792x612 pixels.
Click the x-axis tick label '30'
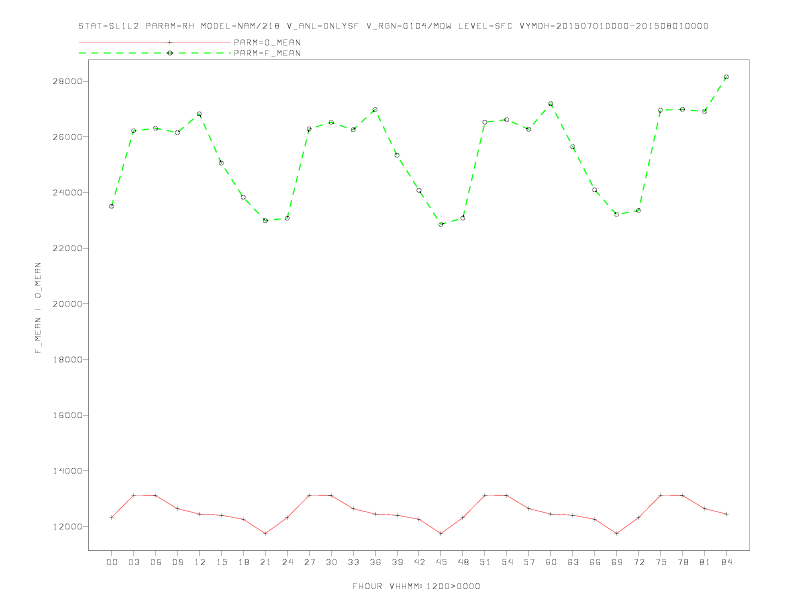pos(331,562)
